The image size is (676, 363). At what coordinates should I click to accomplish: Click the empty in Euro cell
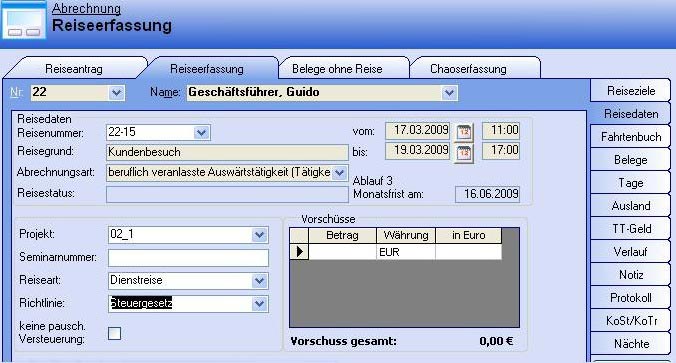pyautogui.click(x=469, y=252)
